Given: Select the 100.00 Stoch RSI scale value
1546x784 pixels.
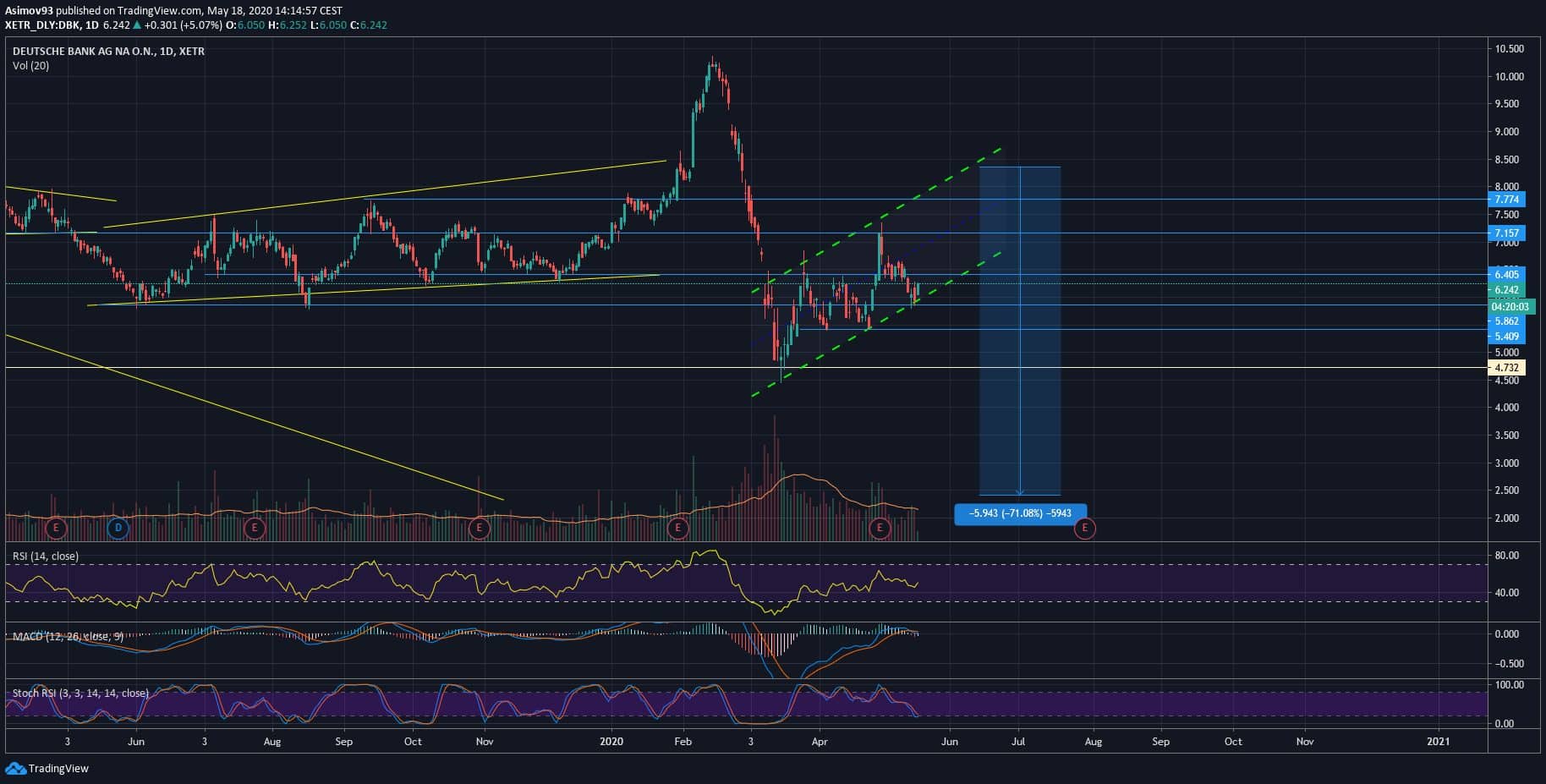Looking at the screenshot, I should [x=1510, y=685].
